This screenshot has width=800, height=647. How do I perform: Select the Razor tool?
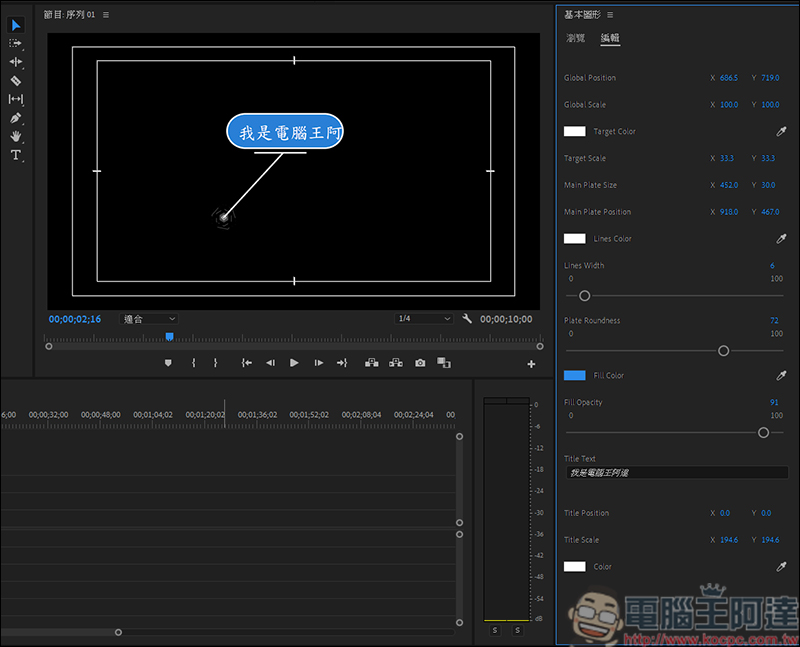pyautogui.click(x=16, y=81)
